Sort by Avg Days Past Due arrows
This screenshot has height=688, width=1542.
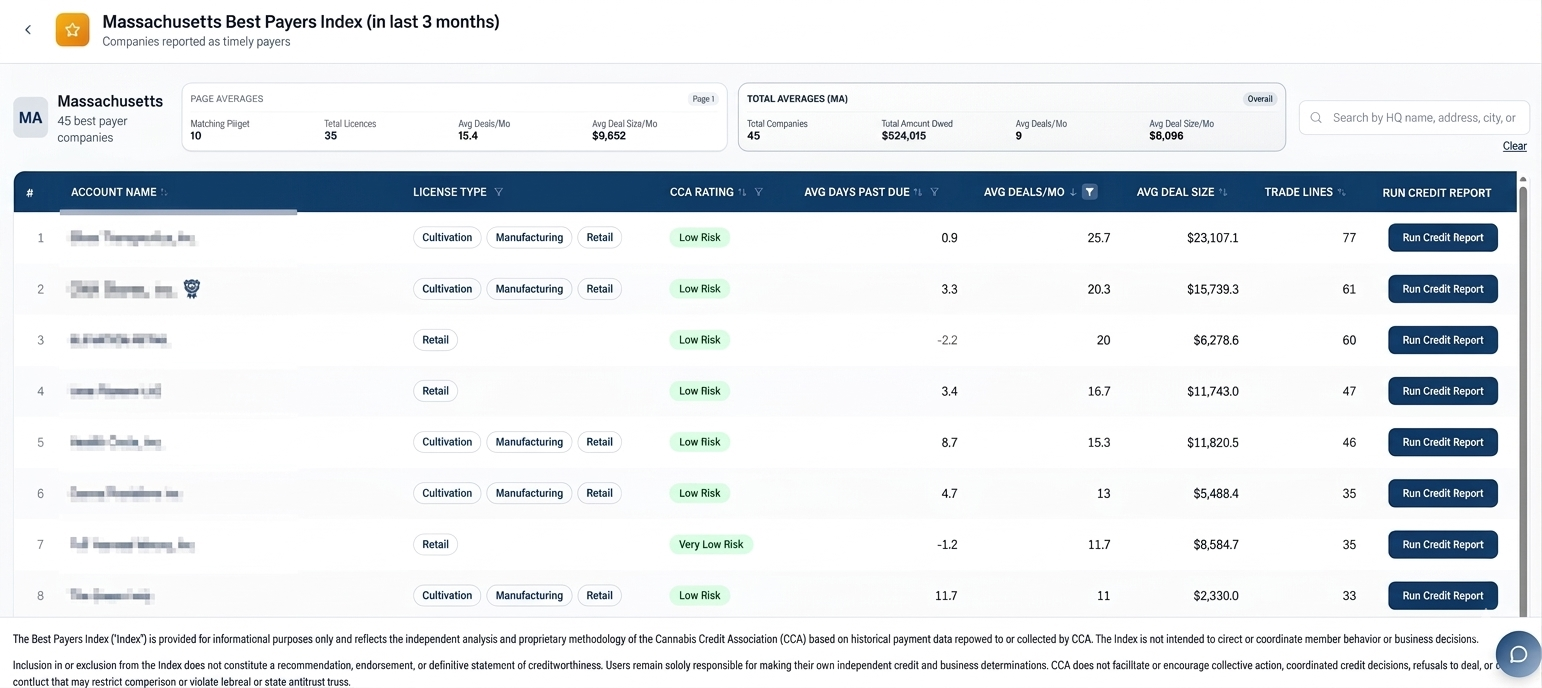[918, 192]
